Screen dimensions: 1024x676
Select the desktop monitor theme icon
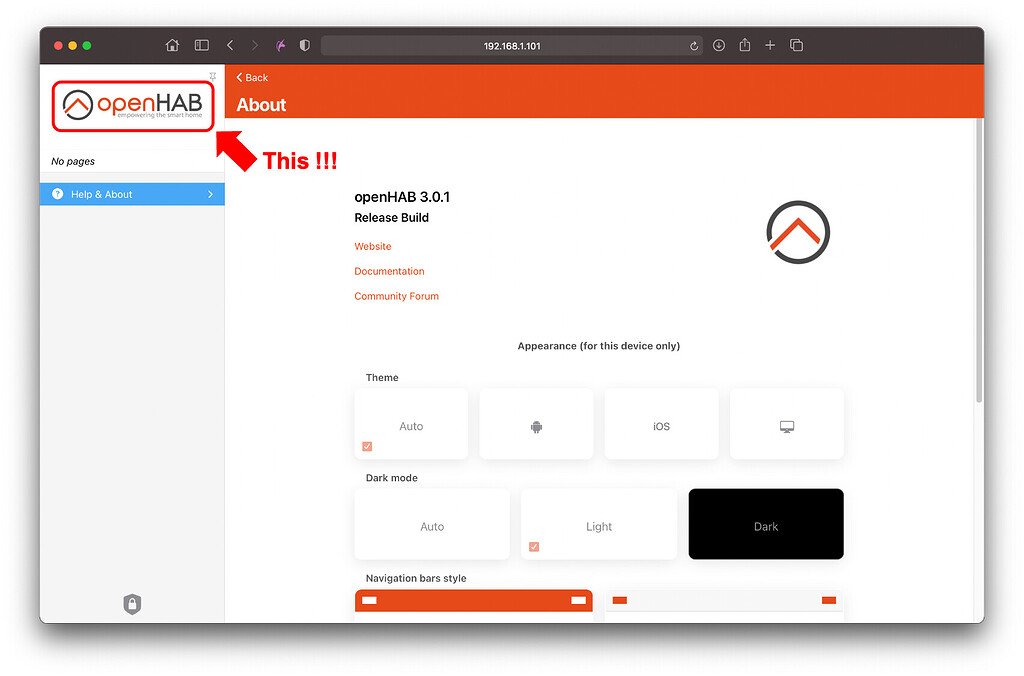786,425
